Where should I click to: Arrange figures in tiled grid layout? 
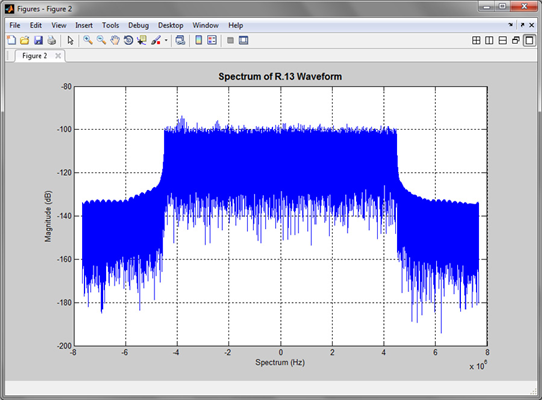point(476,40)
